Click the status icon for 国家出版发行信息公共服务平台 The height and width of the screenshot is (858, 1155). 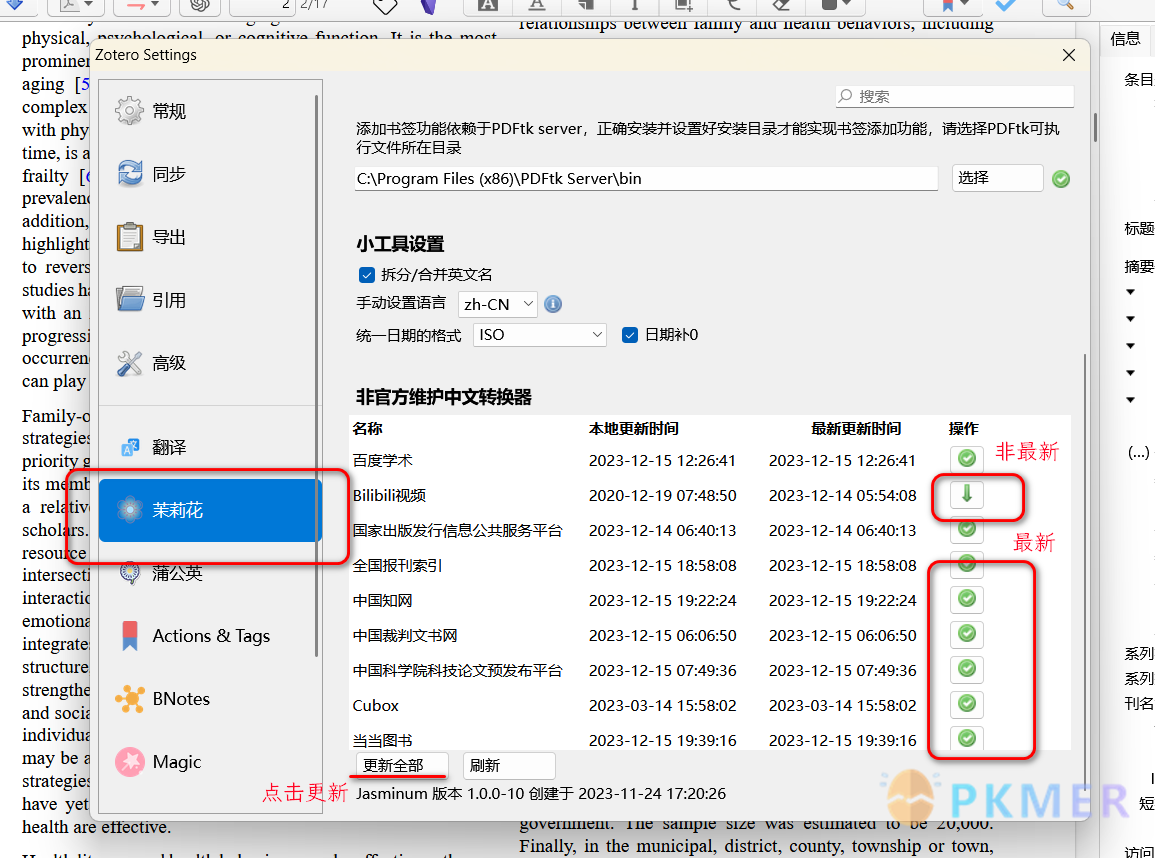coord(966,529)
